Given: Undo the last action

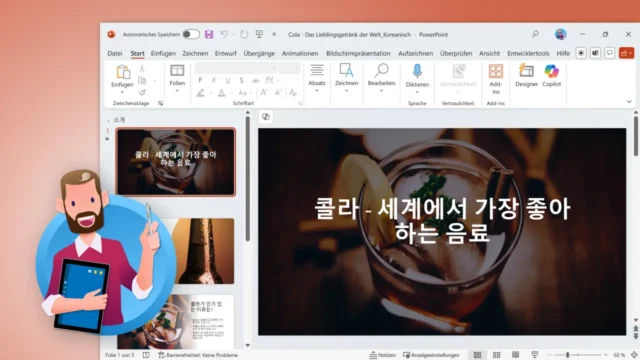Looking at the screenshot, I should [224, 34].
